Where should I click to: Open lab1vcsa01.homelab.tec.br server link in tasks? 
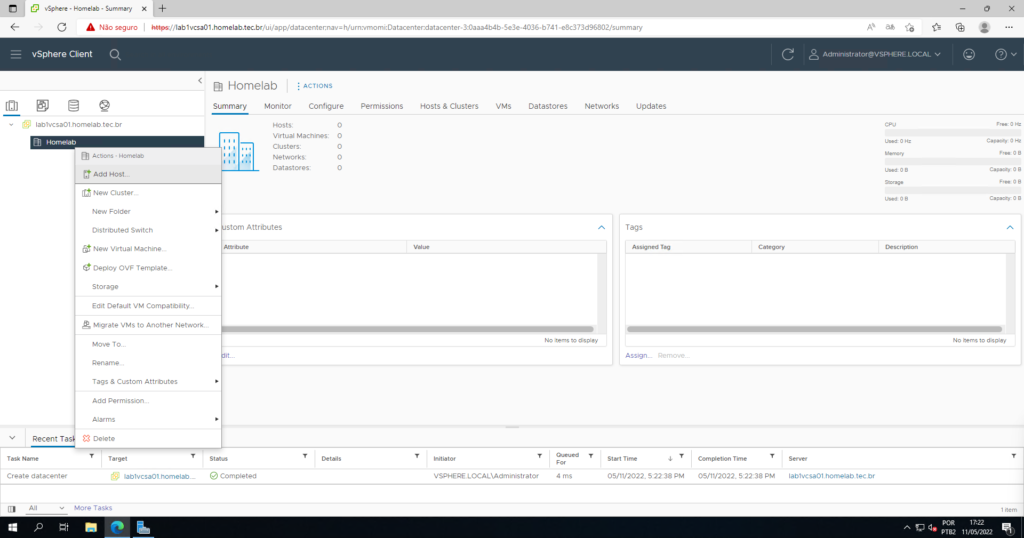point(831,476)
